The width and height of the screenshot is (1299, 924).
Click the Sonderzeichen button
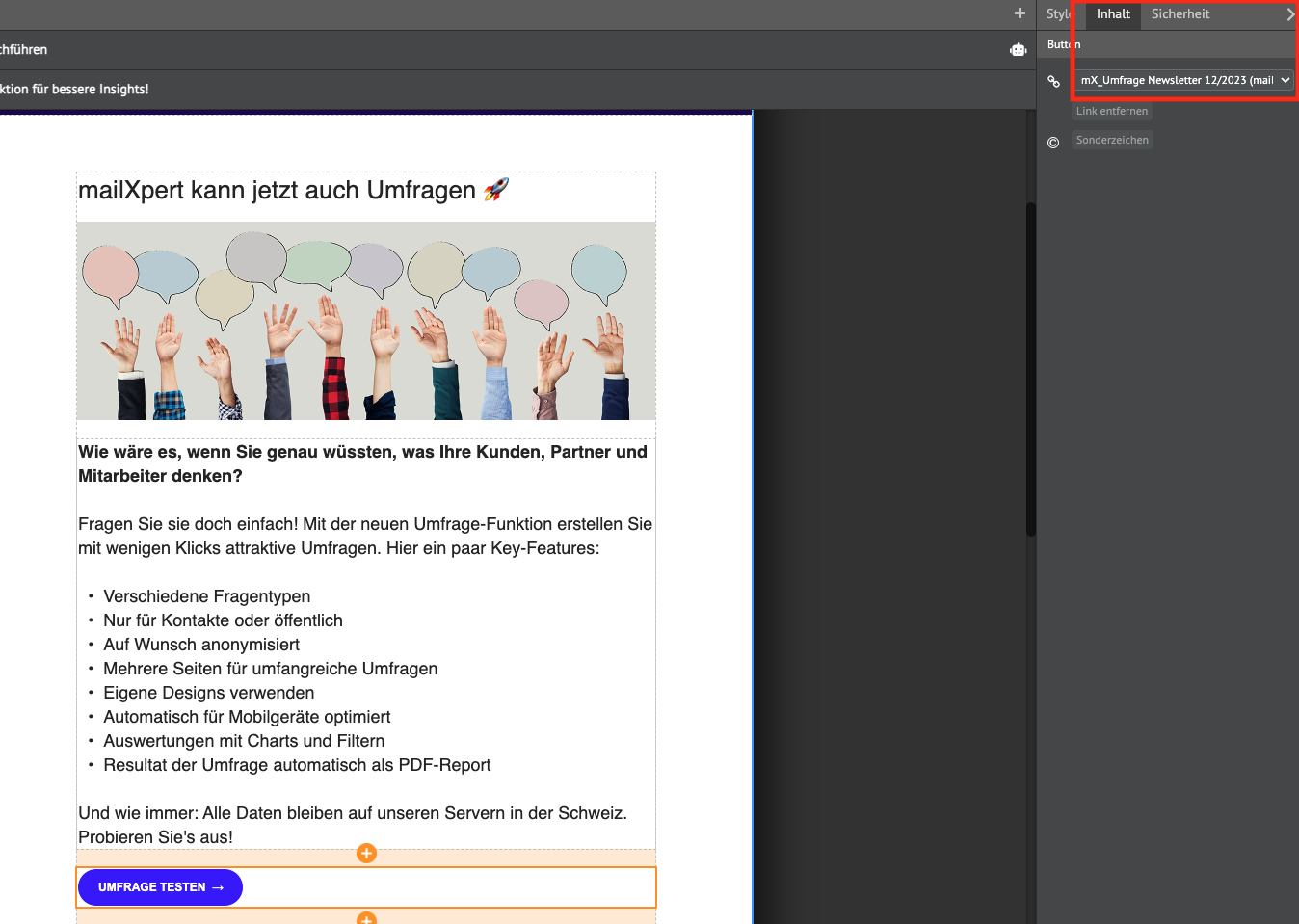pyautogui.click(x=1112, y=140)
